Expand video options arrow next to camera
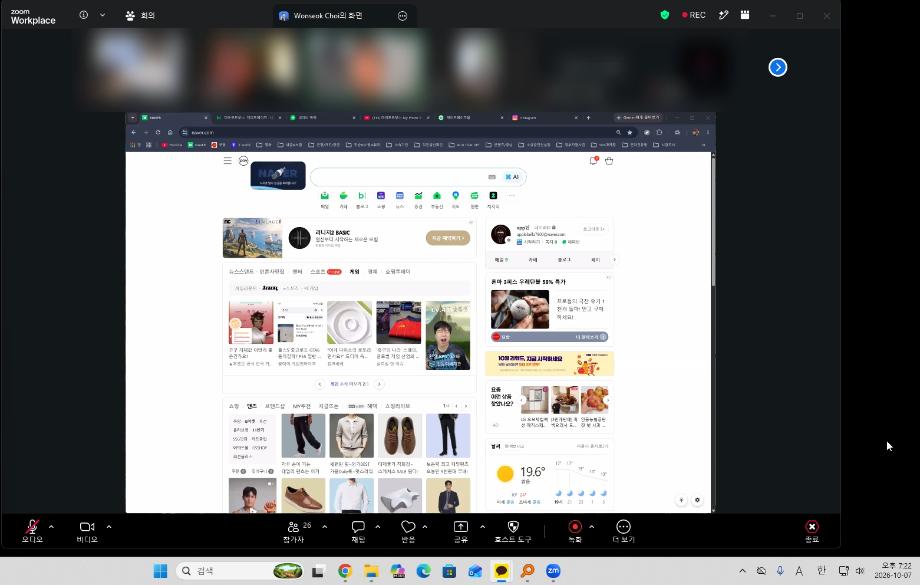This screenshot has width=920, height=585. (109, 527)
